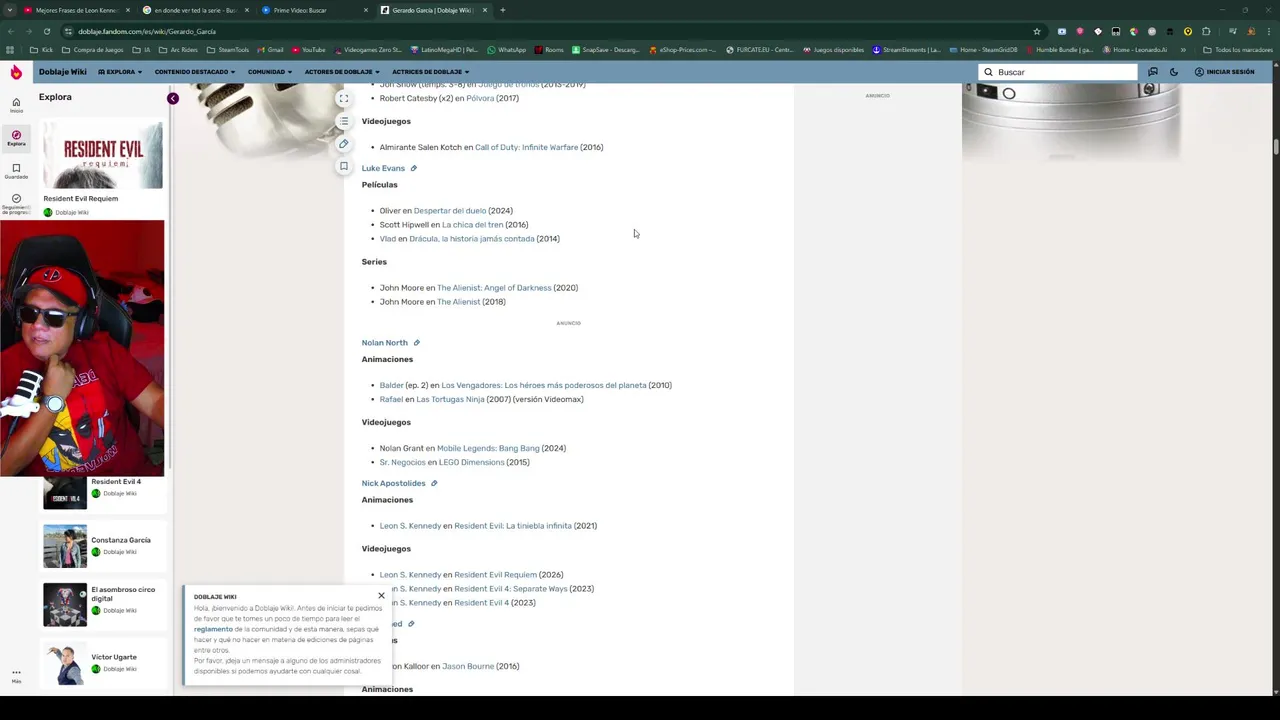The image size is (1280, 720).
Task: Edit the Luke Evans section pencil
Action: [x=413, y=168]
